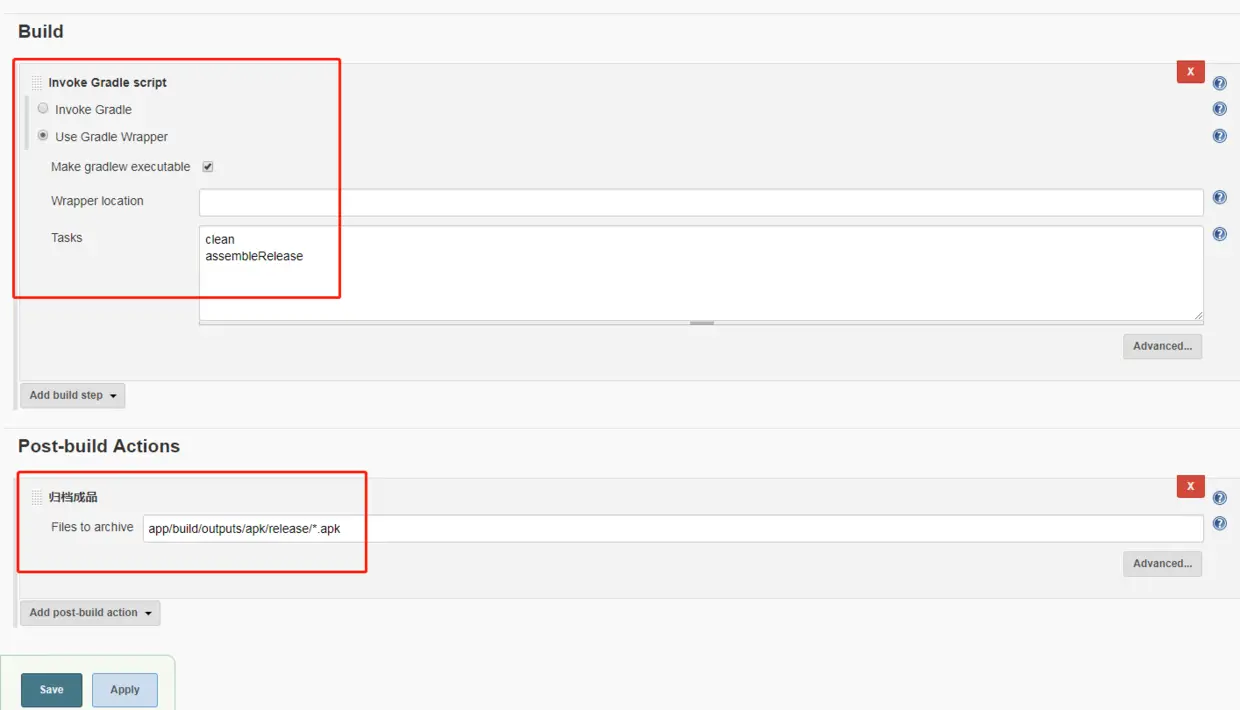Open help icon for Wrapper location field
The width and height of the screenshot is (1240, 710).
click(1219, 198)
